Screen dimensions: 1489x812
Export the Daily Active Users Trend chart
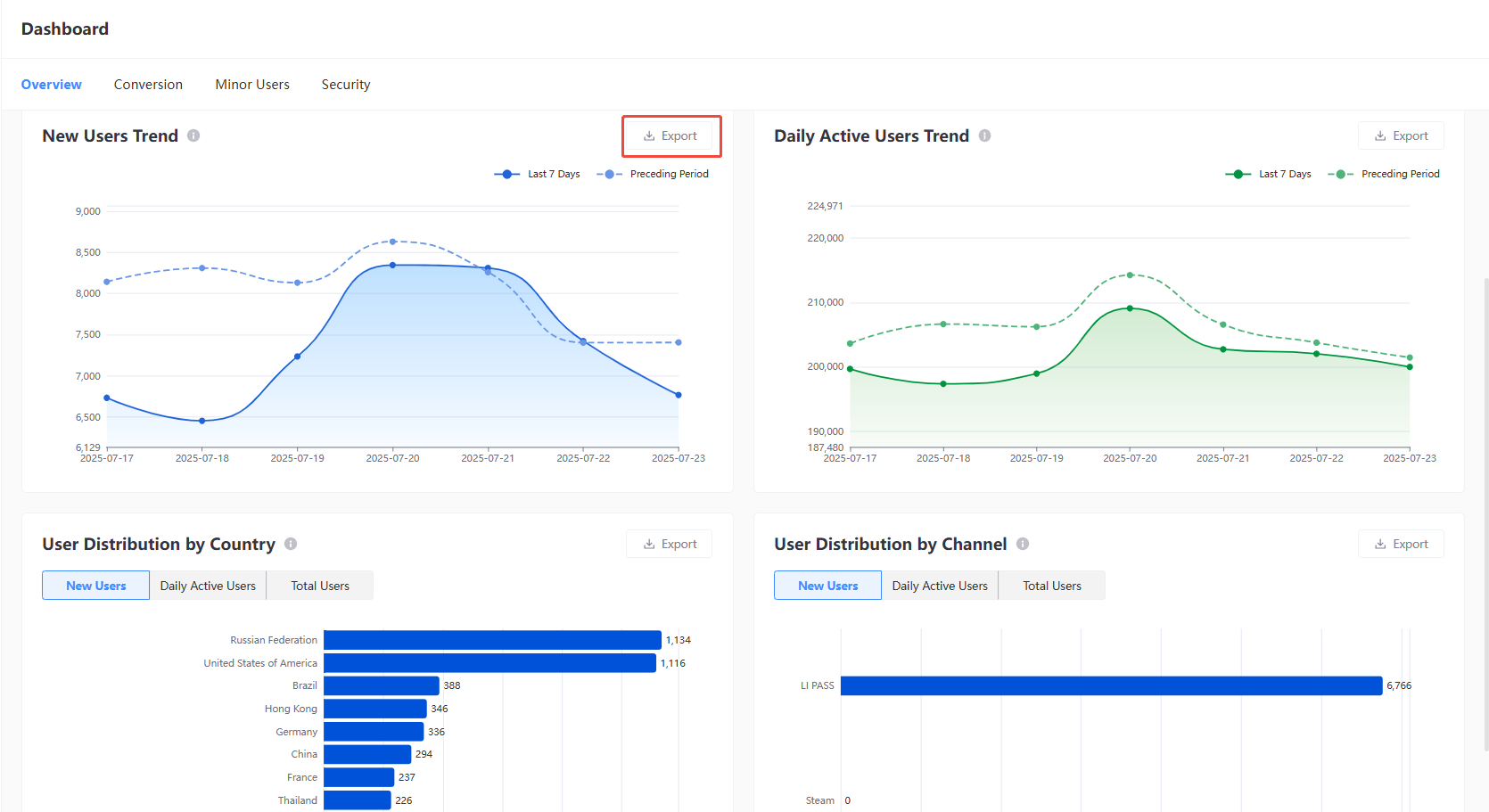click(x=1401, y=136)
